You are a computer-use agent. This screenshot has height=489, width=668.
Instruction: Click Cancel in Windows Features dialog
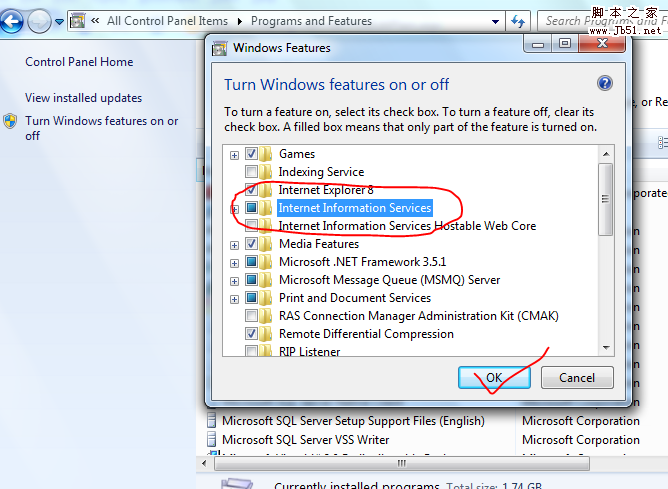point(577,377)
